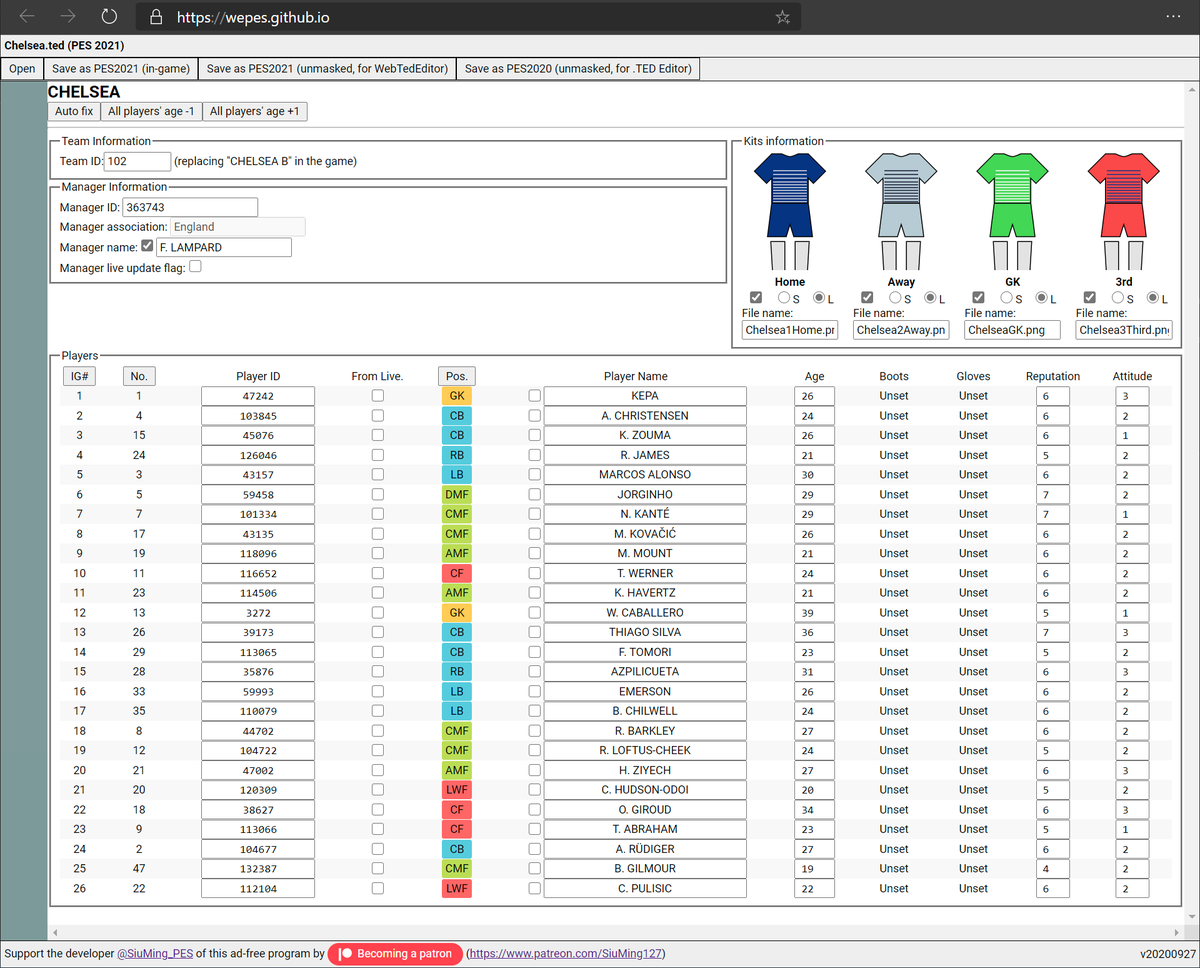This screenshot has width=1200, height=968.
Task: Click the address bar URL wepes.github.io
Action: click(x=253, y=18)
